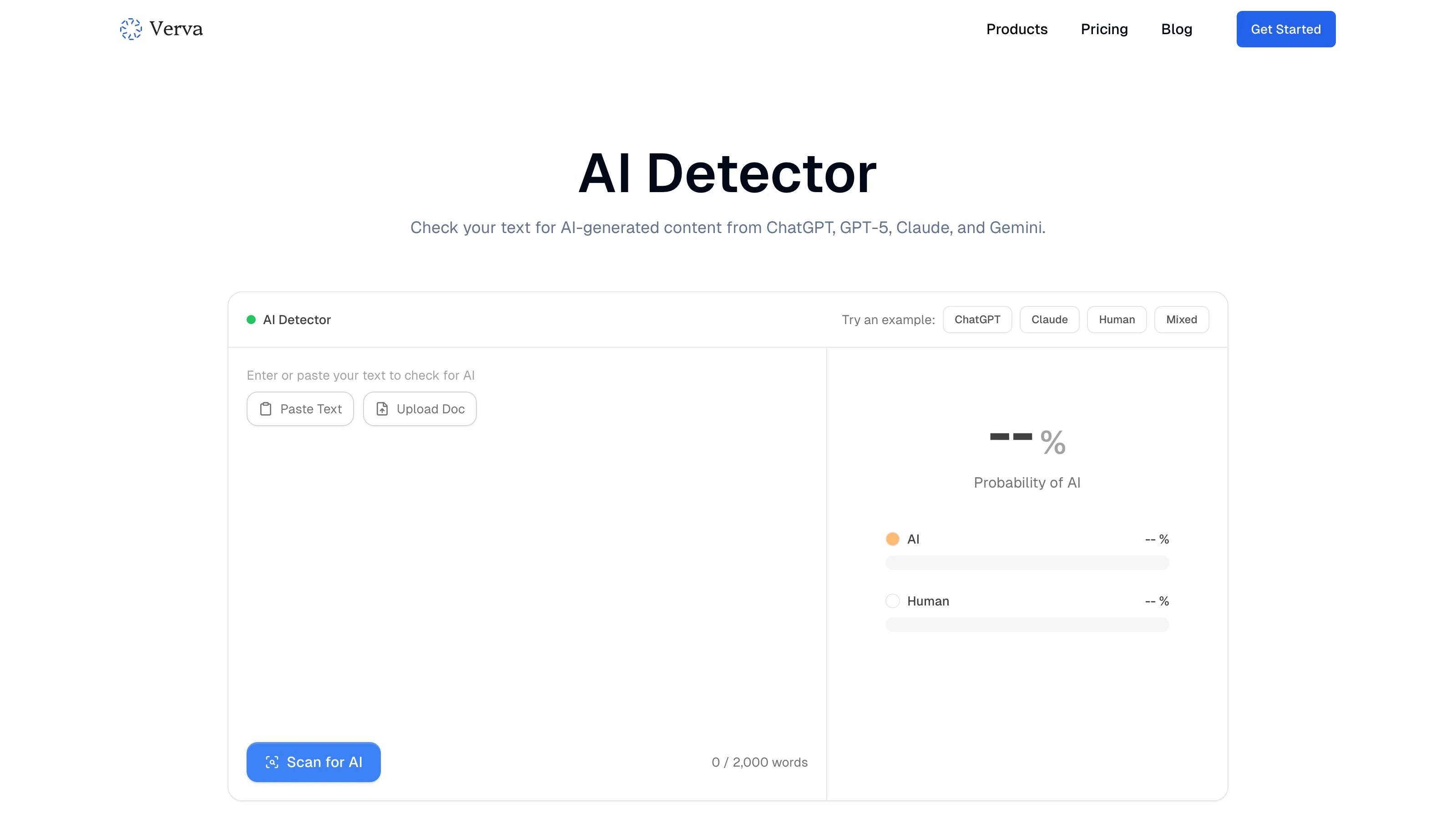Click the Human probability progress bar

tap(1027, 625)
